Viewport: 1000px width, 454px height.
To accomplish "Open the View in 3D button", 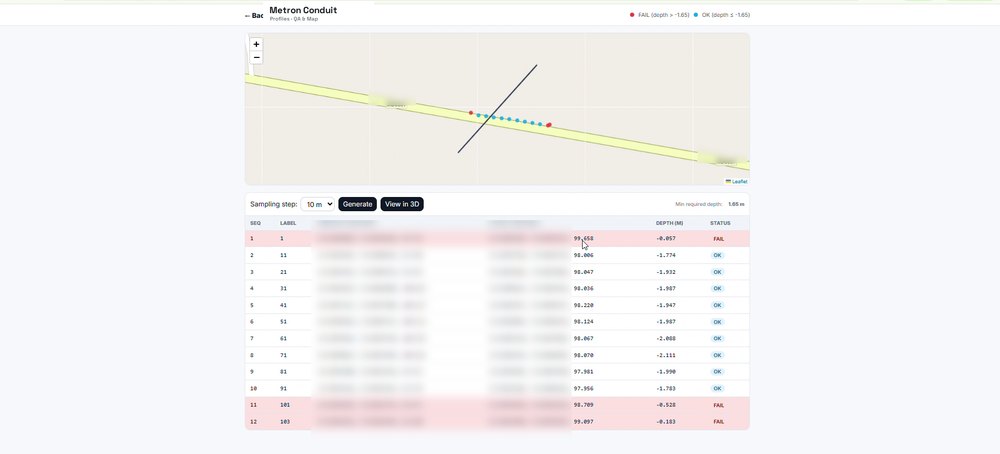I will coord(402,204).
